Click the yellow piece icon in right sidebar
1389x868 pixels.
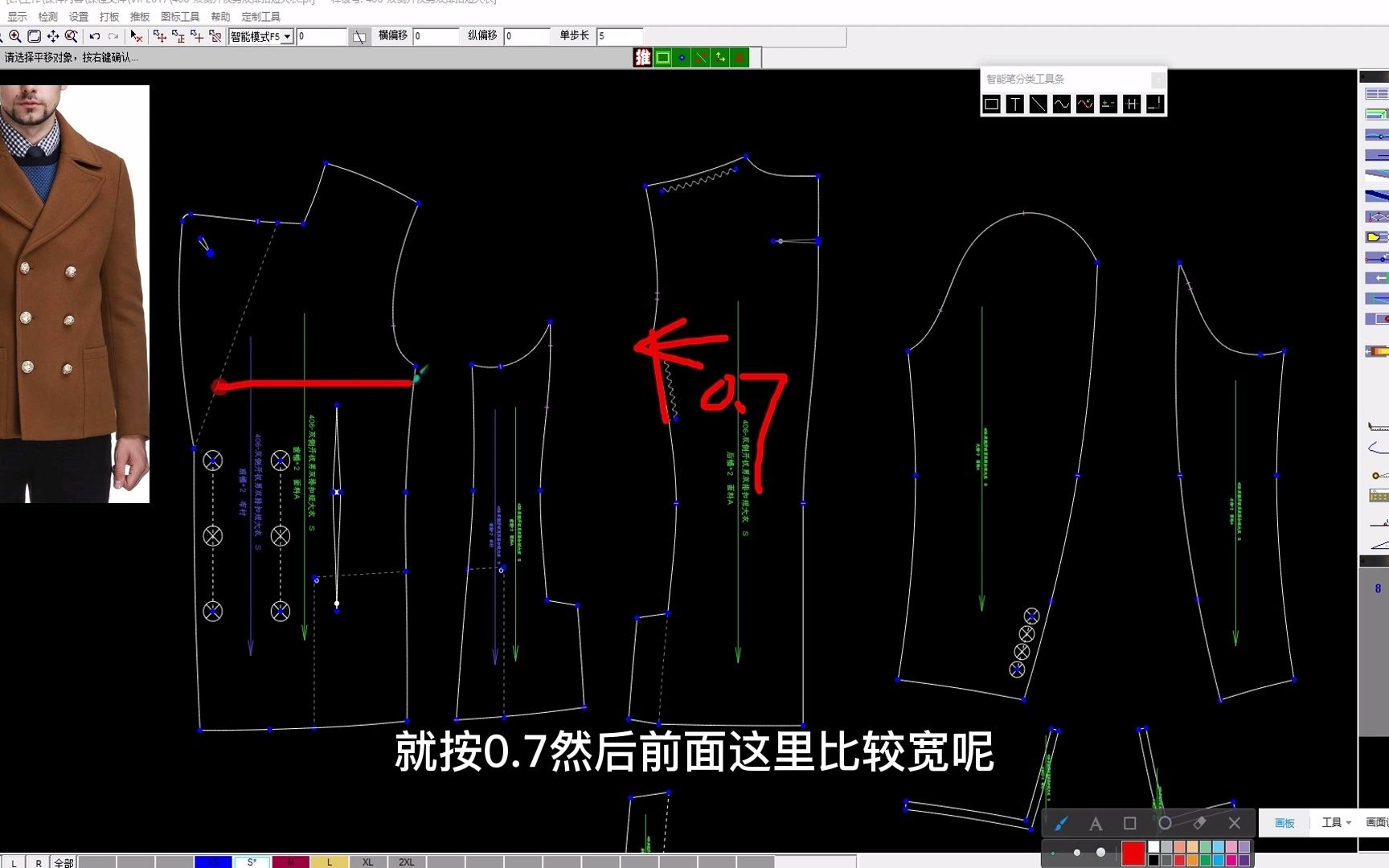[1376, 237]
